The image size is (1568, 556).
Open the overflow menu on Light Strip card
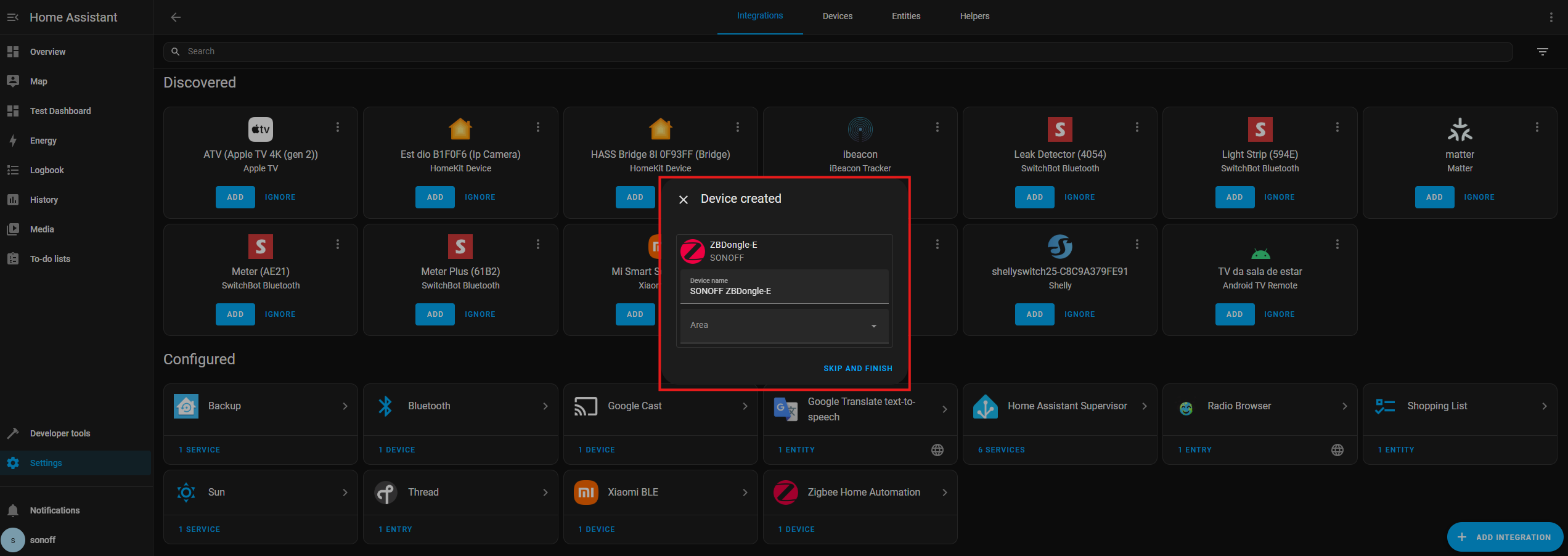(1337, 126)
